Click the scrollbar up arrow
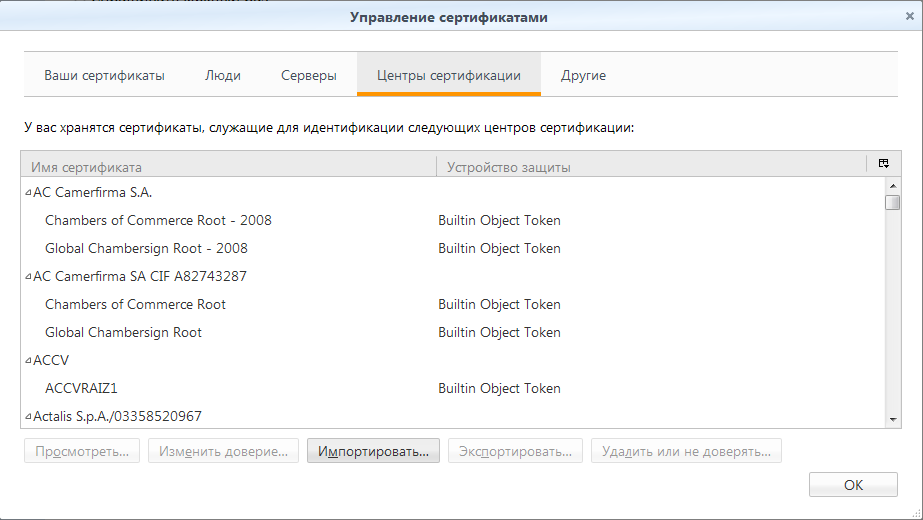Image resolution: width=923 pixels, height=520 pixels. (x=893, y=187)
